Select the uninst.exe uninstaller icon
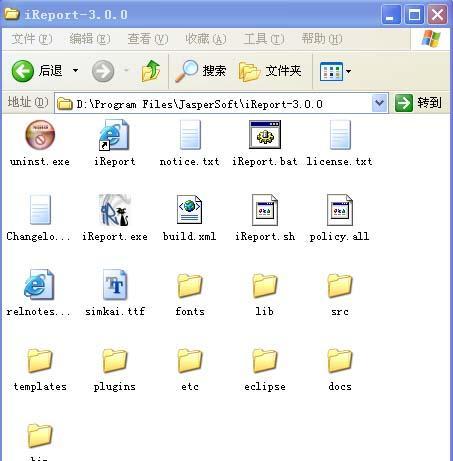 40,135
